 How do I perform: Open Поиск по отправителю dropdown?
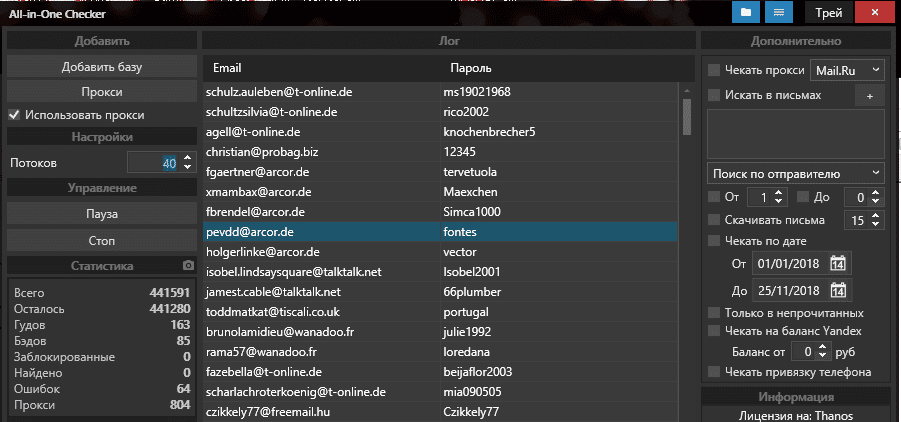click(x=796, y=174)
